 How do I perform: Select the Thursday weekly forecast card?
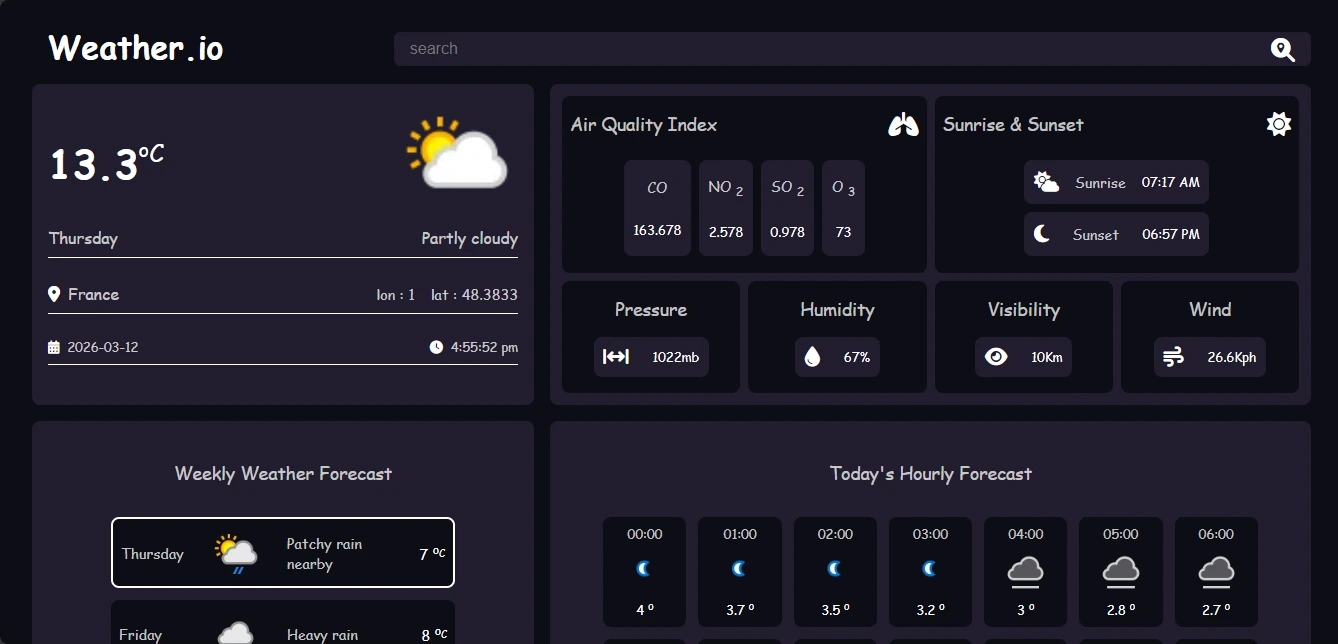click(x=282, y=552)
